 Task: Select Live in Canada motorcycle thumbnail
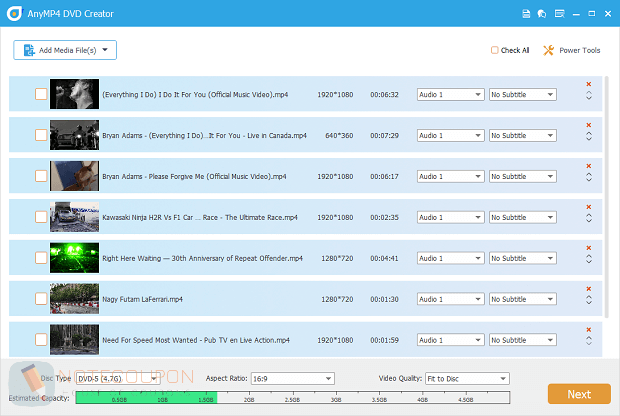74,135
